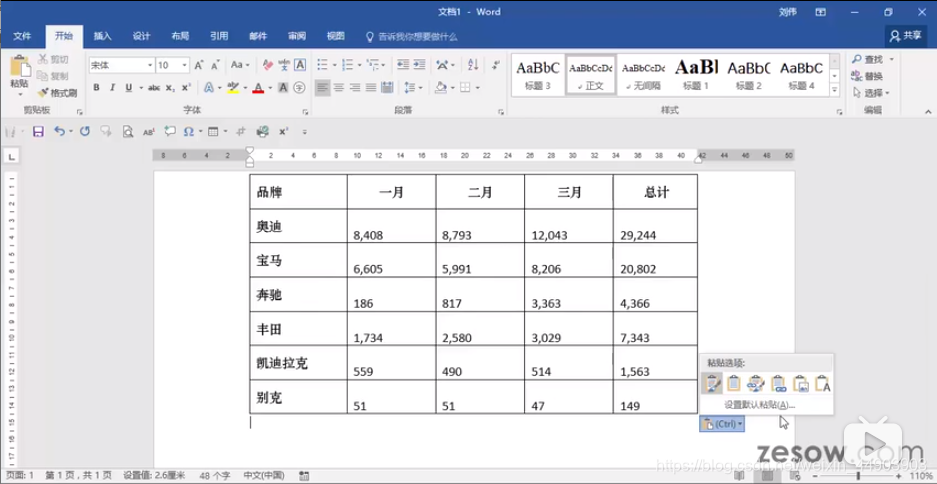Apply the 标题 1 style
Screen dimensions: 937x484
pos(696,75)
